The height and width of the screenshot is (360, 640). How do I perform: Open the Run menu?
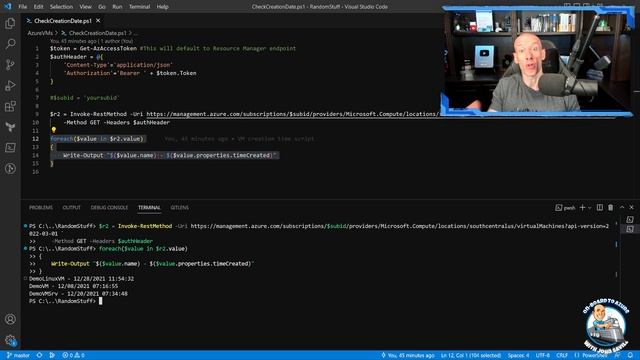(x=117, y=7)
